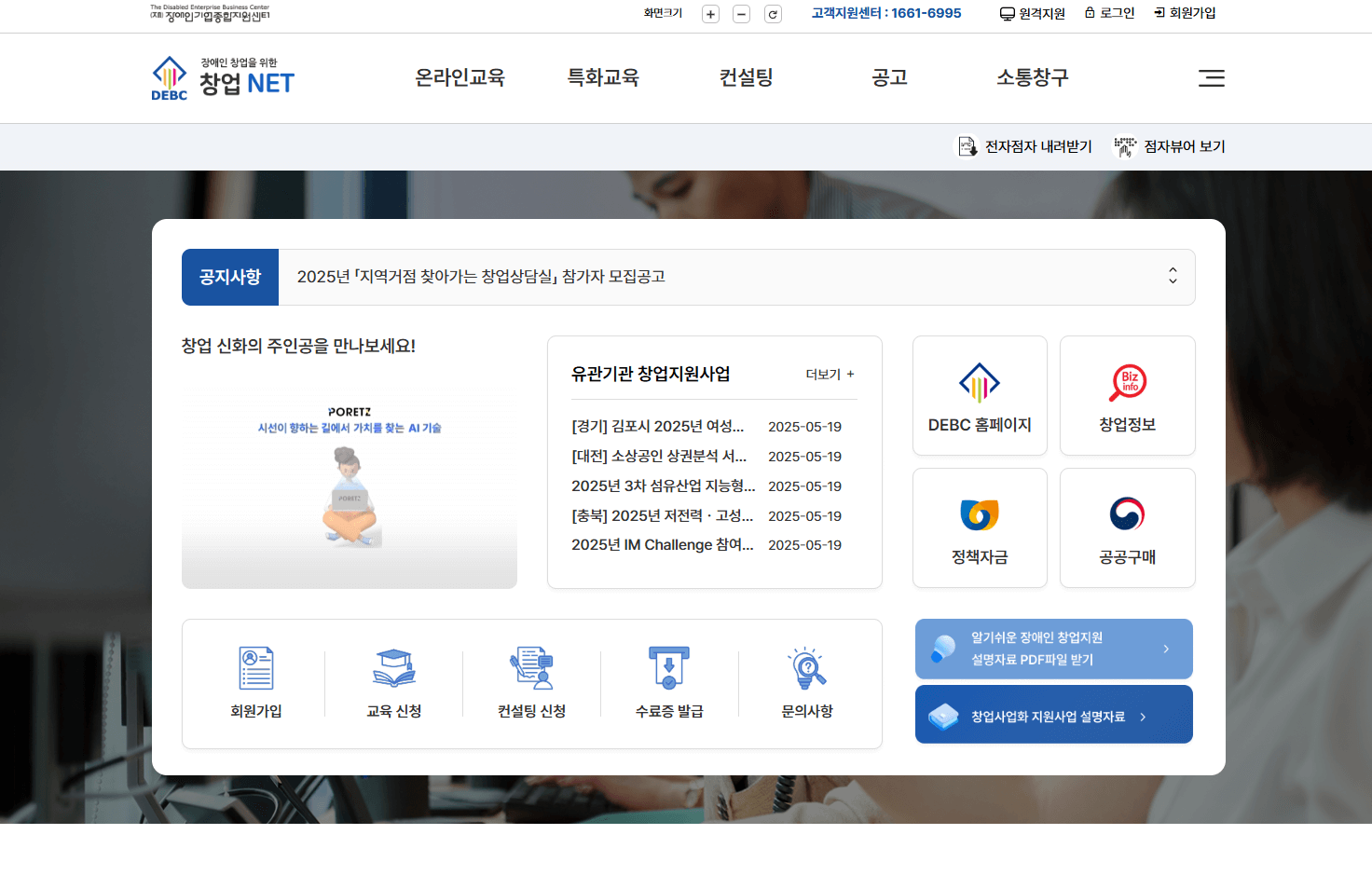1372x889 pixels.
Task: Open the 공공구매 tile
Action: click(1128, 527)
